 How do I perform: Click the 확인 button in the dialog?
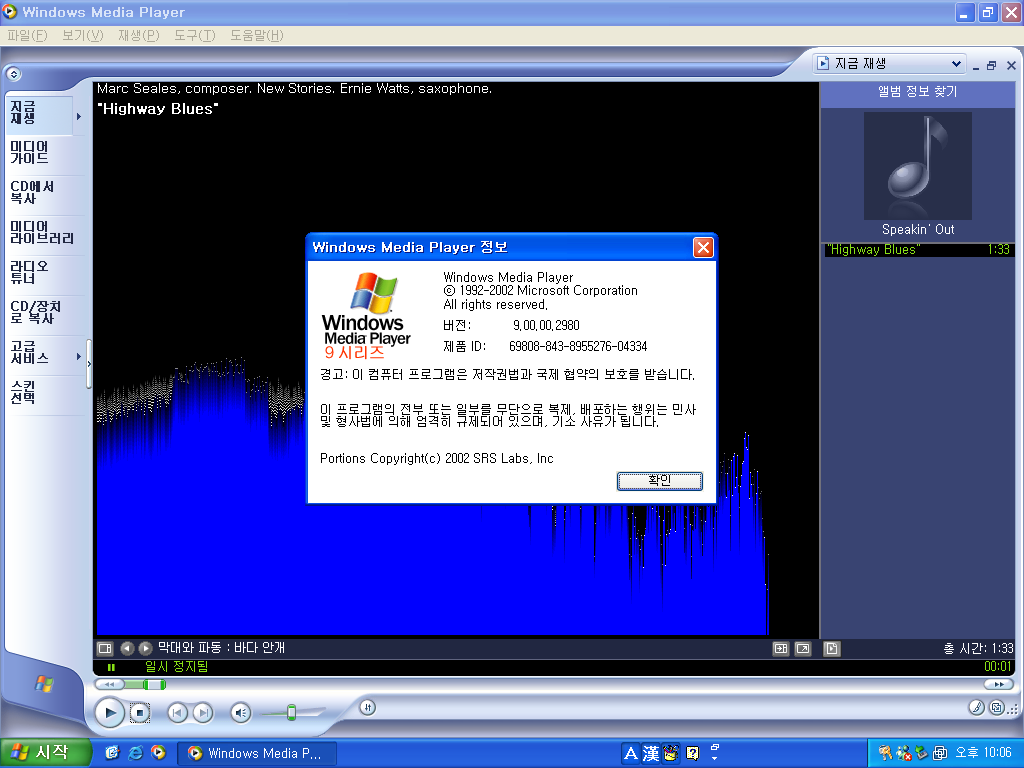[660, 481]
